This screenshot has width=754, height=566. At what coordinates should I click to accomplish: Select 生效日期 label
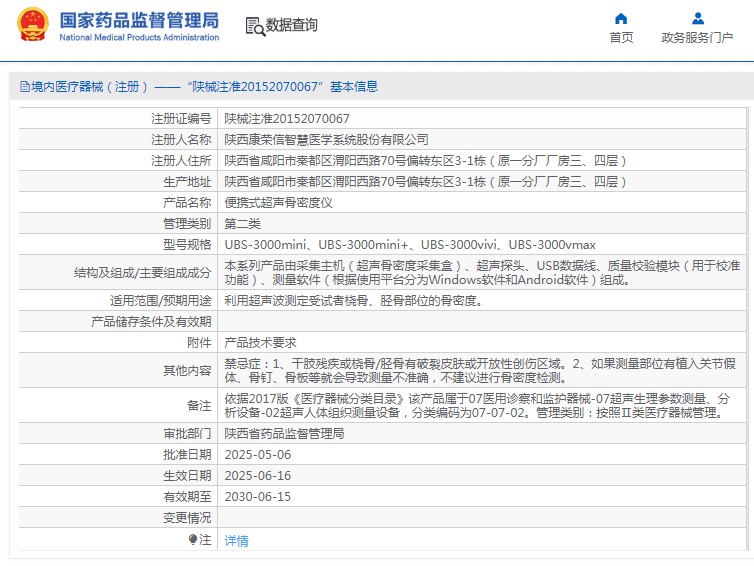(187, 476)
